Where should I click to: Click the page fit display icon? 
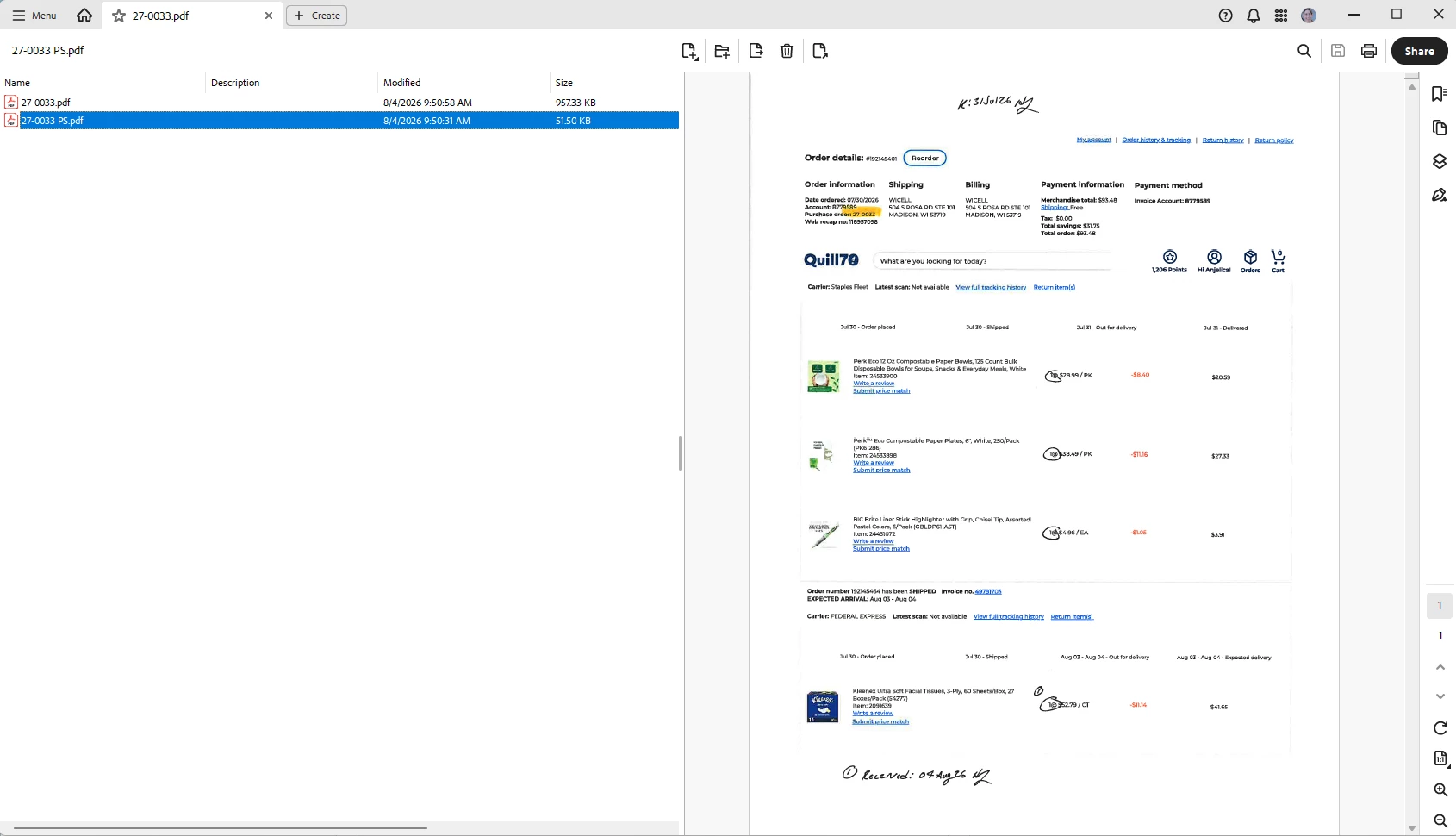[1440, 758]
